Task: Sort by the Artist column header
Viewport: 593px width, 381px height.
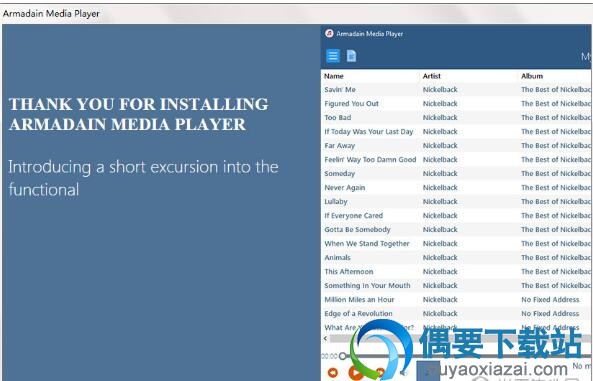Action: [432, 76]
